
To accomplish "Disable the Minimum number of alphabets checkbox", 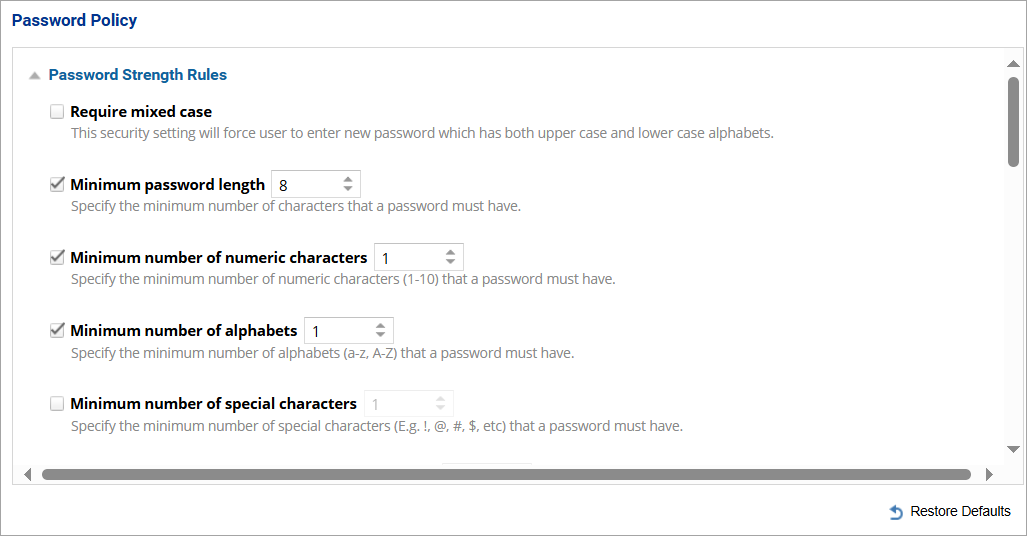I will (57, 330).
